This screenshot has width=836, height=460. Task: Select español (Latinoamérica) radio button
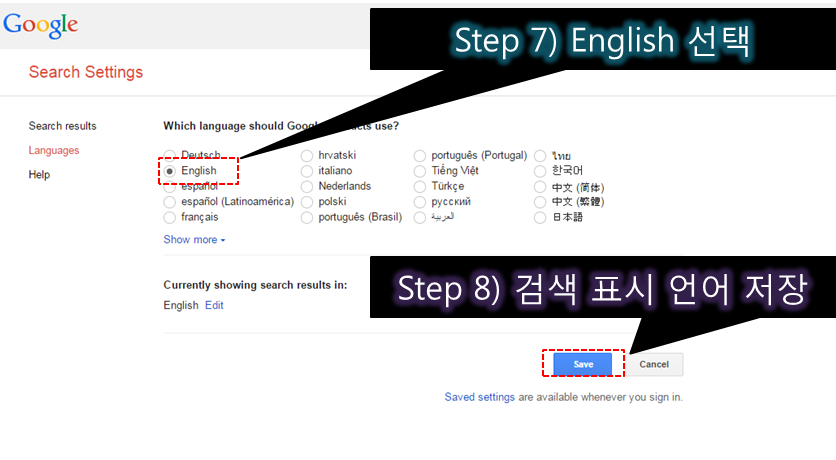point(170,202)
